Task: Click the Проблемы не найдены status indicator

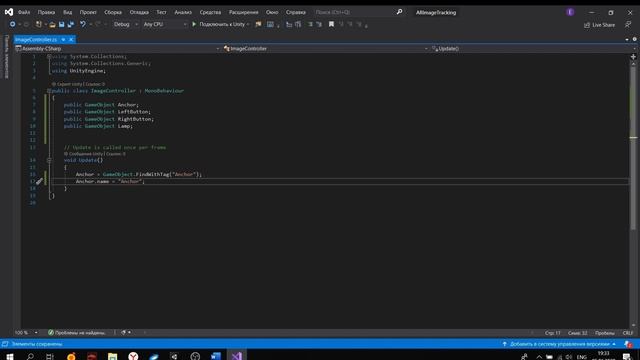Action: tap(77, 333)
